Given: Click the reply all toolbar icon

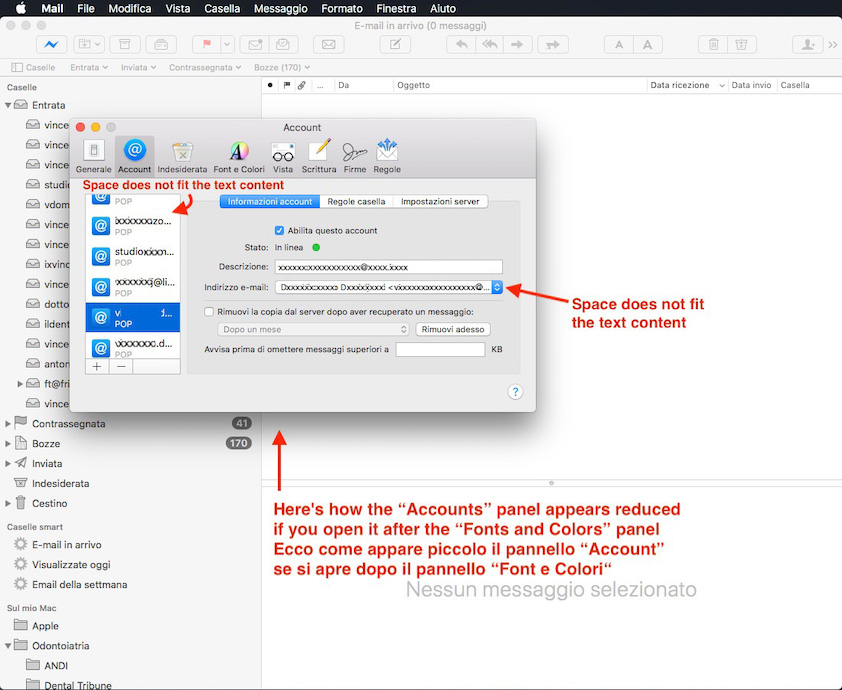Looking at the screenshot, I should [x=490, y=45].
